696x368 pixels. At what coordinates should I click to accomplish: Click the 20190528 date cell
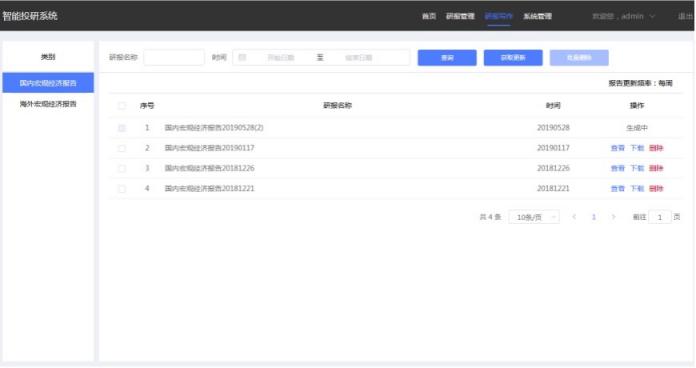coord(553,128)
